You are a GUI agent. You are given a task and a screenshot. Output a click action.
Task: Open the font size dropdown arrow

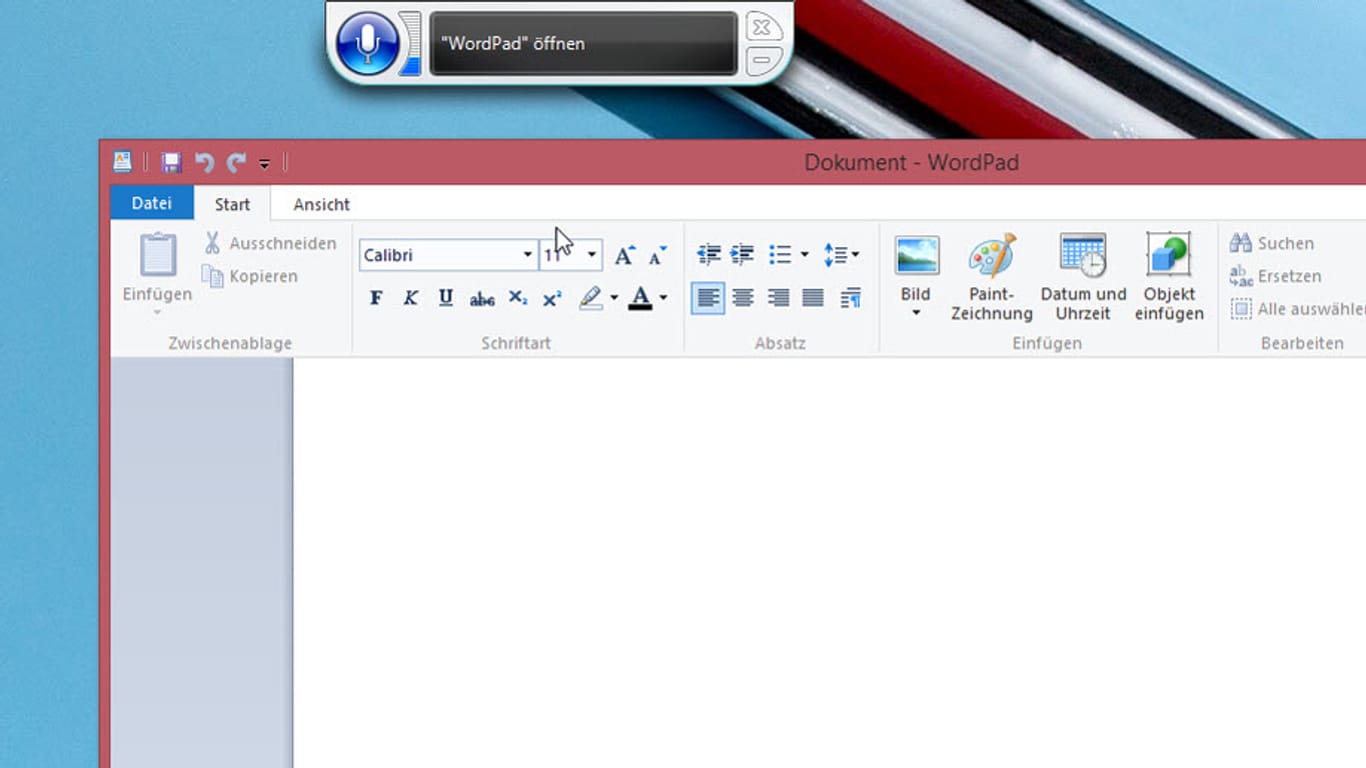coord(592,255)
